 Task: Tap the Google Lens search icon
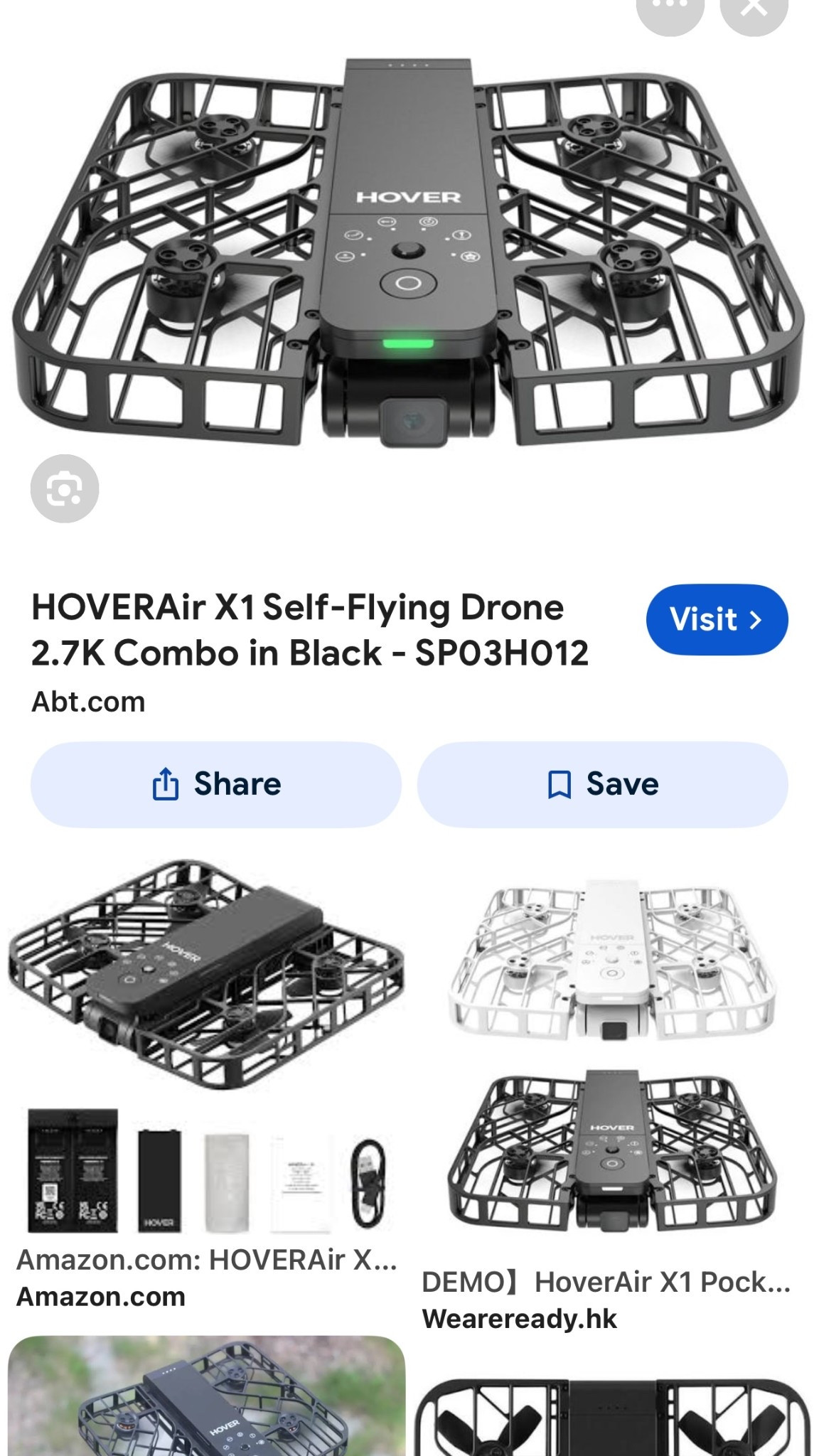click(x=65, y=489)
